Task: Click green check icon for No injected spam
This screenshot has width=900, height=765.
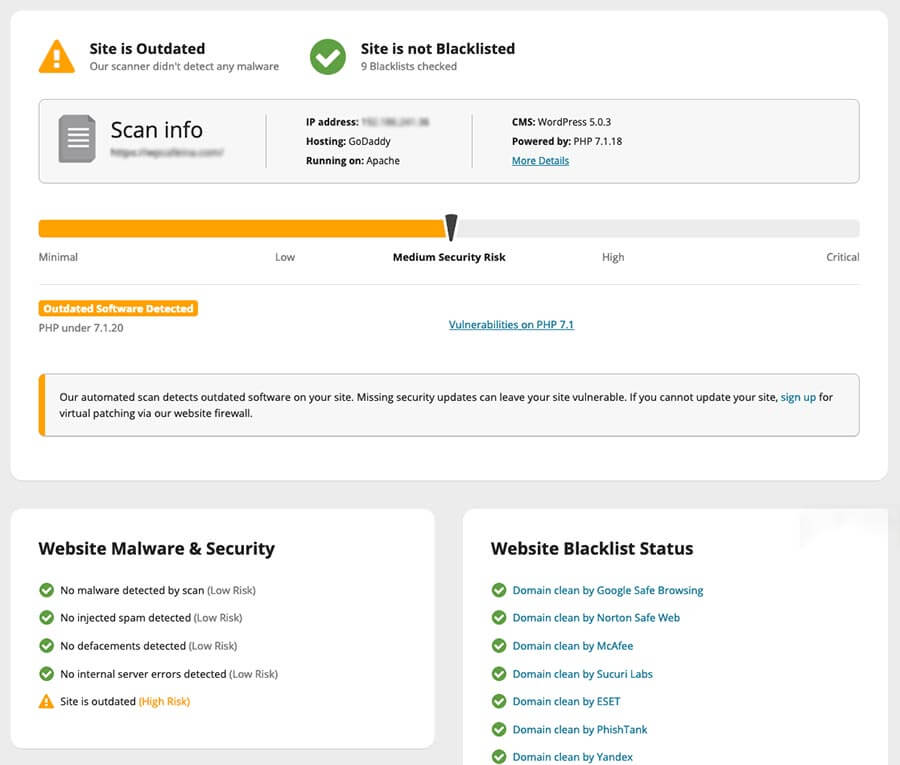Action: click(x=46, y=618)
